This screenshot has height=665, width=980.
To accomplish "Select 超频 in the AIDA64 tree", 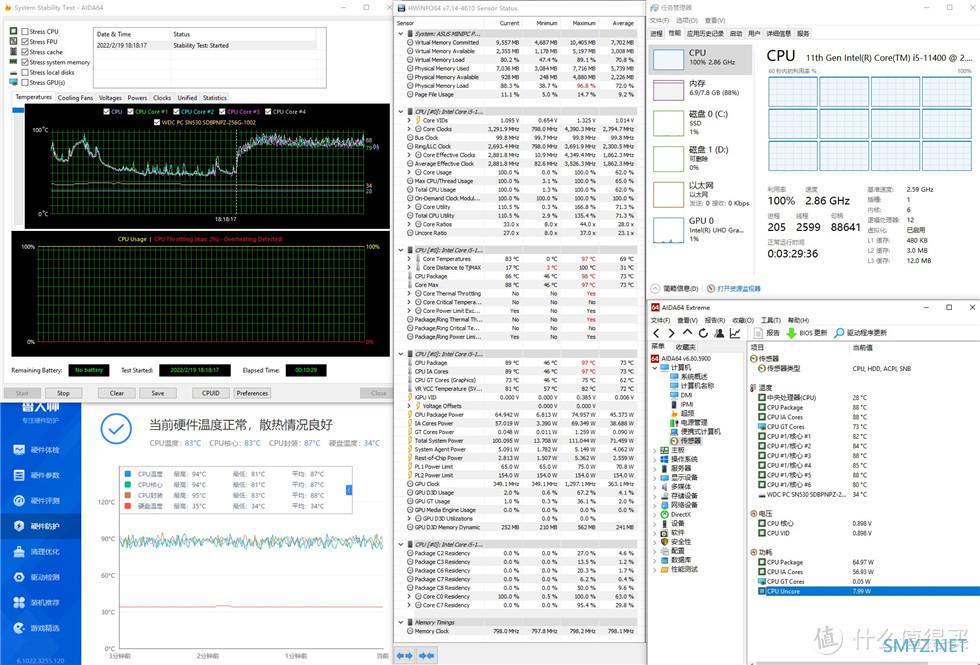I will [682, 413].
